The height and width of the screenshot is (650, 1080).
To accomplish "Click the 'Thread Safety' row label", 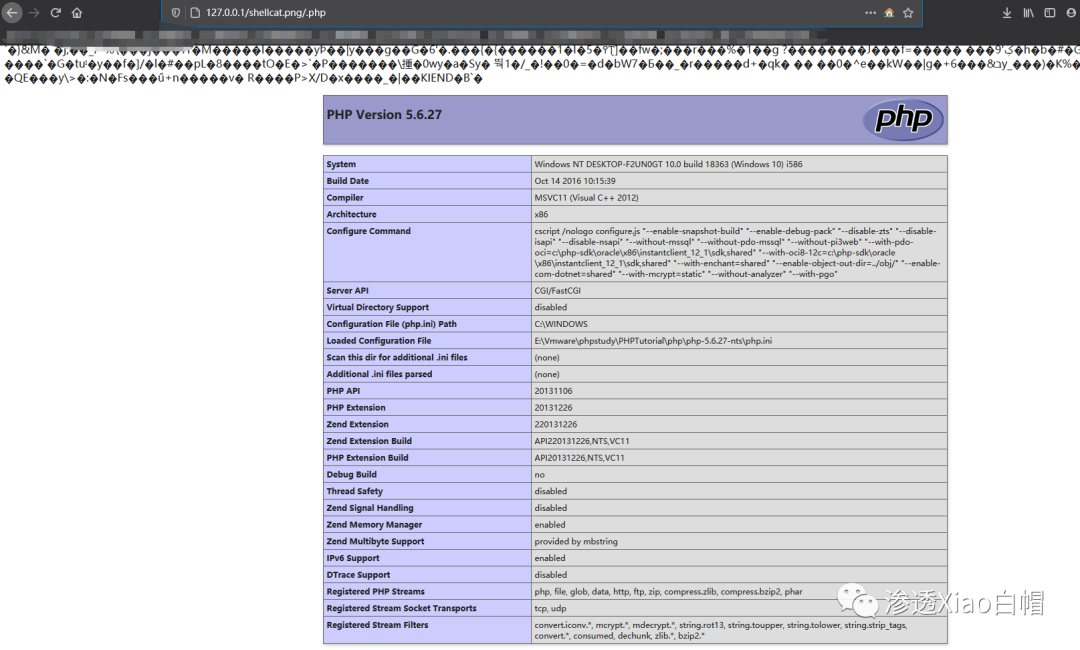I will coord(355,491).
